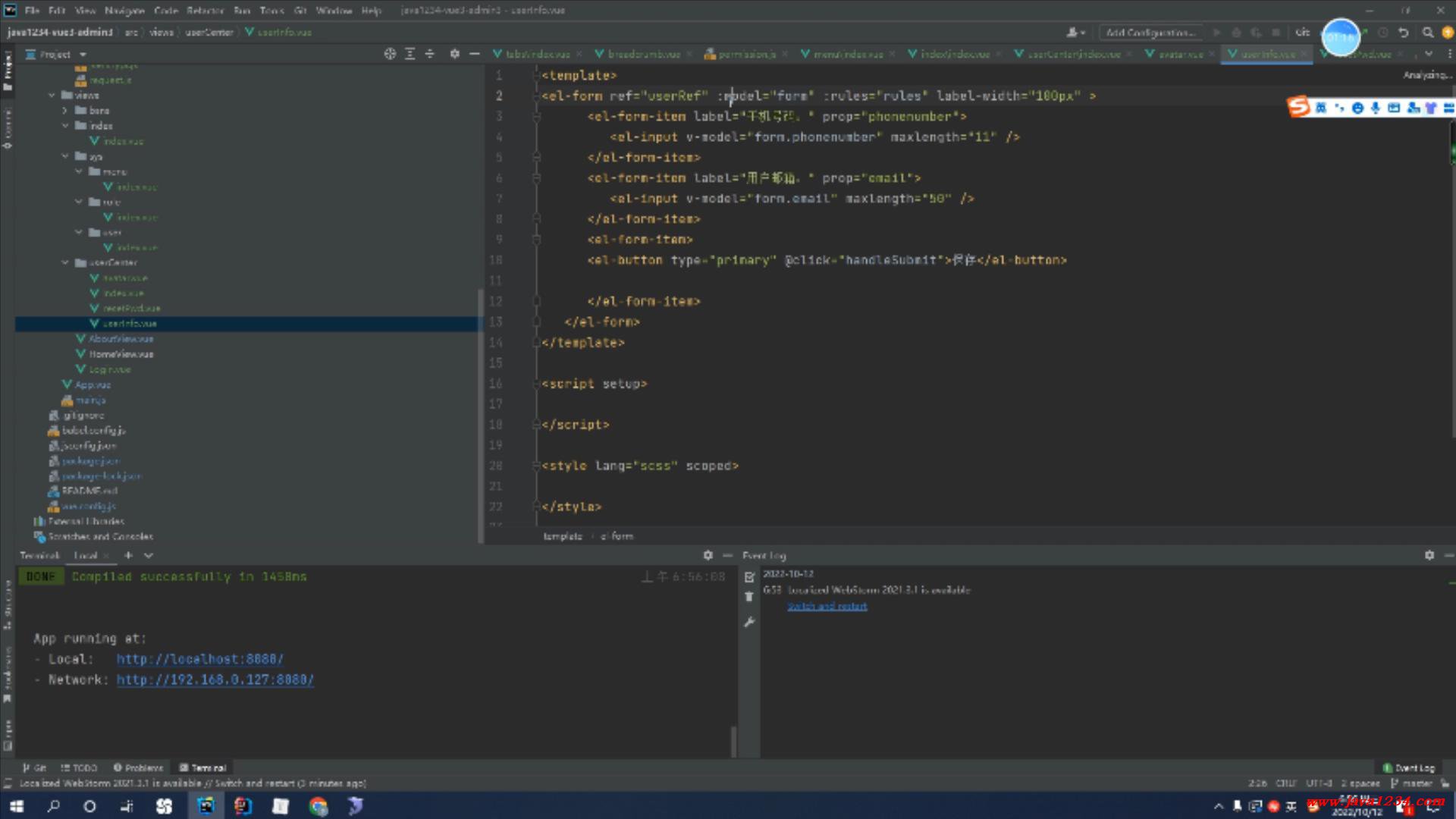Expand all nodes in Project panel

(409, 54)
